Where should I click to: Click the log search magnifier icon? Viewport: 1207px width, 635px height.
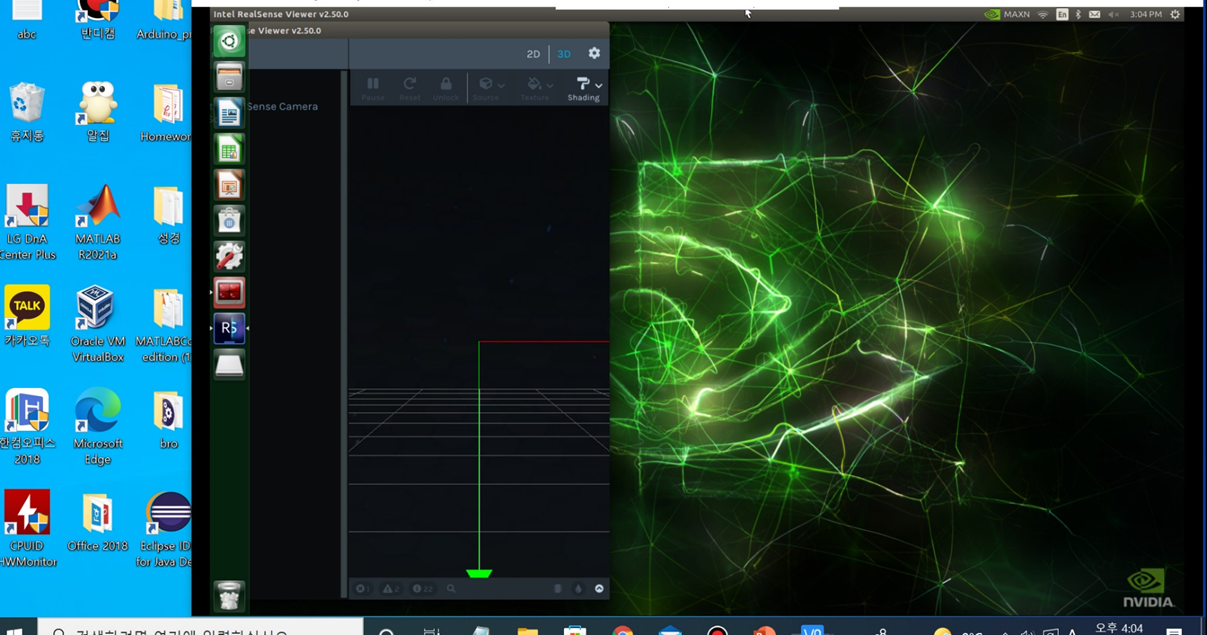point(451,589)
